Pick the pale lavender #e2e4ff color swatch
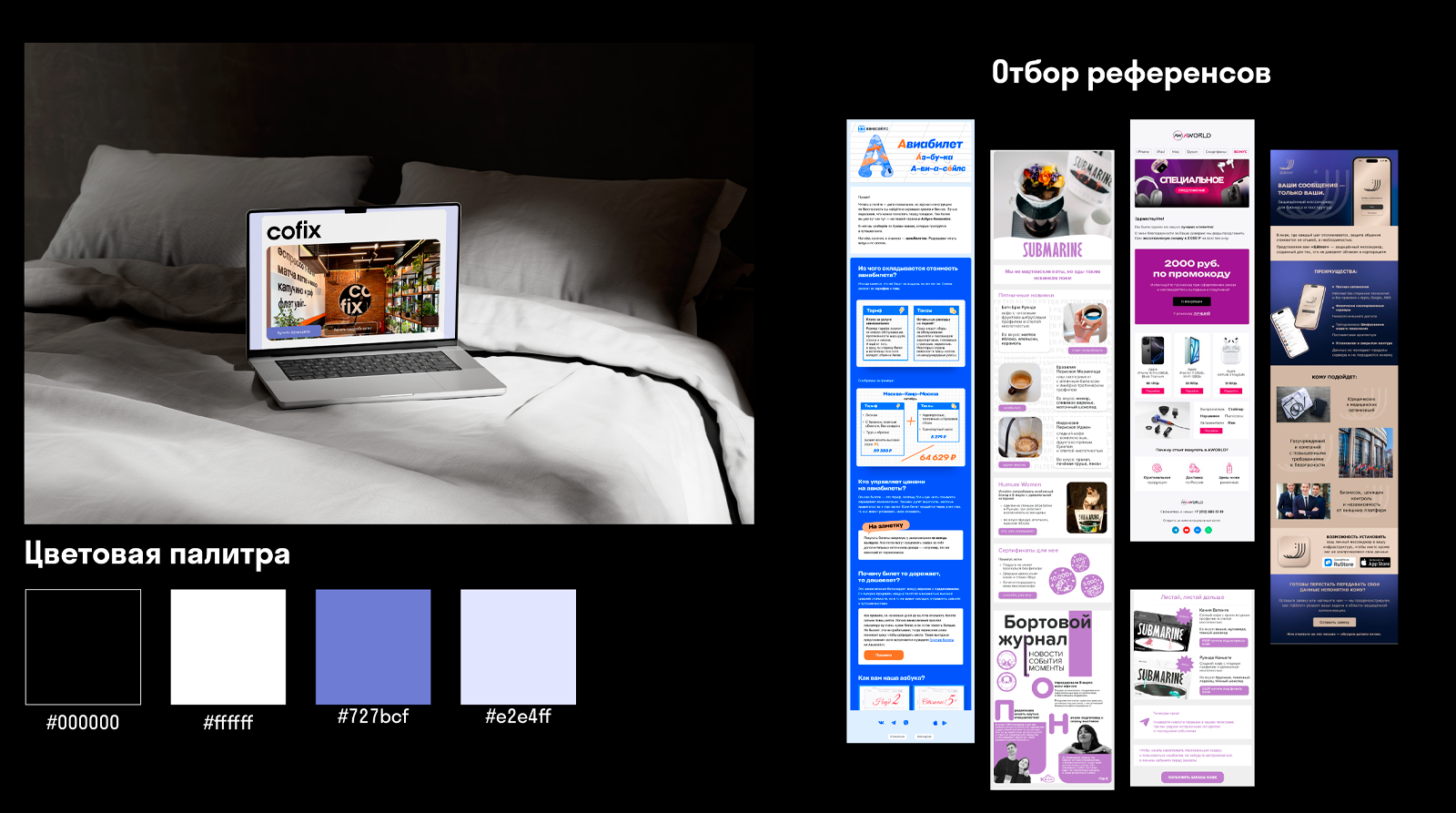Image resolution: width=1456 pixels, height=813 pixels. [518, 646]
